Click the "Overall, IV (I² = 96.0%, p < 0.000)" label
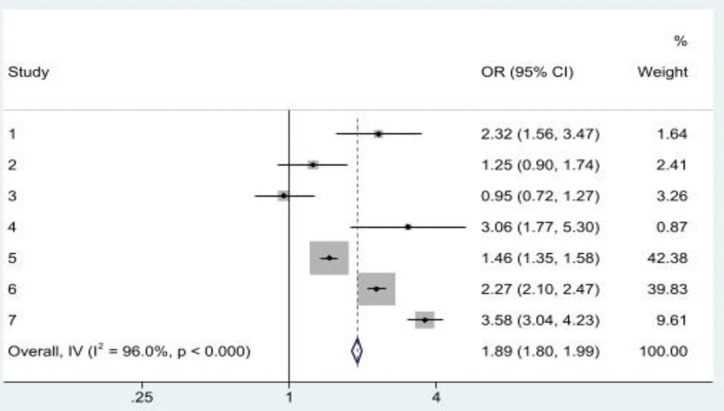The image size is (724, 411). [x=128, y=351]
